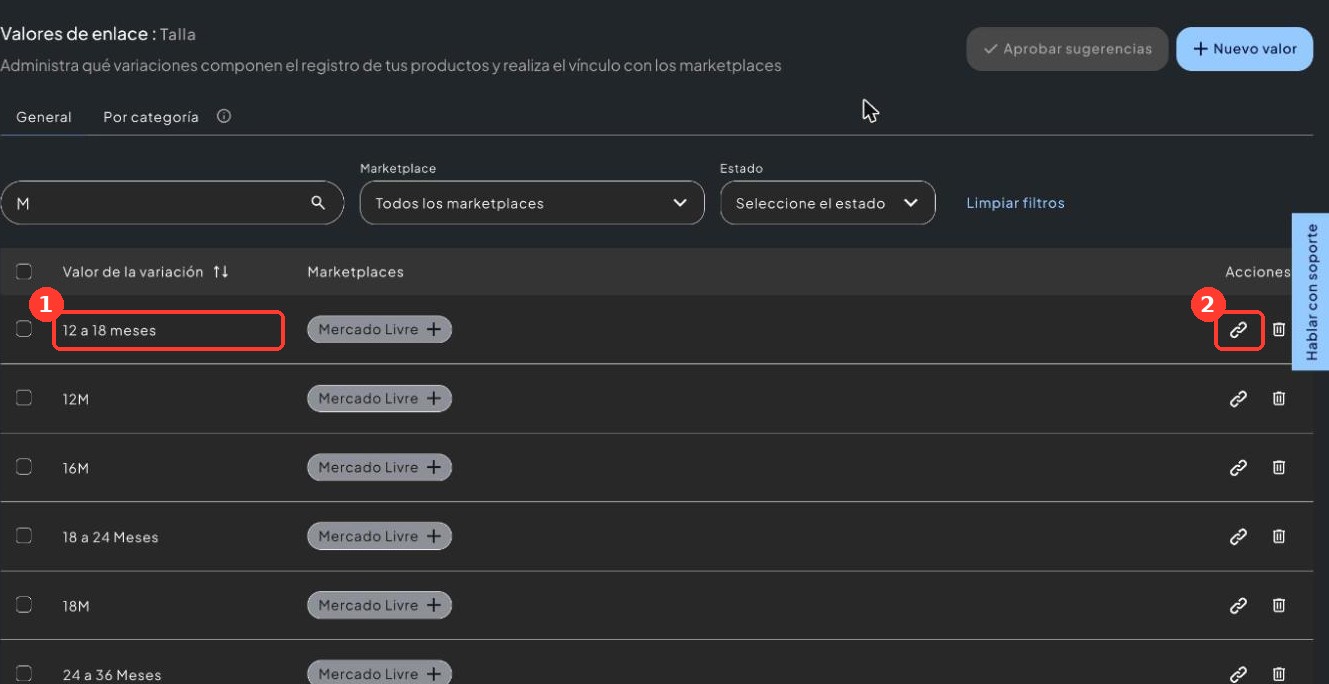Click the 18M value text
1329x684 pixels.
[76, 606]
